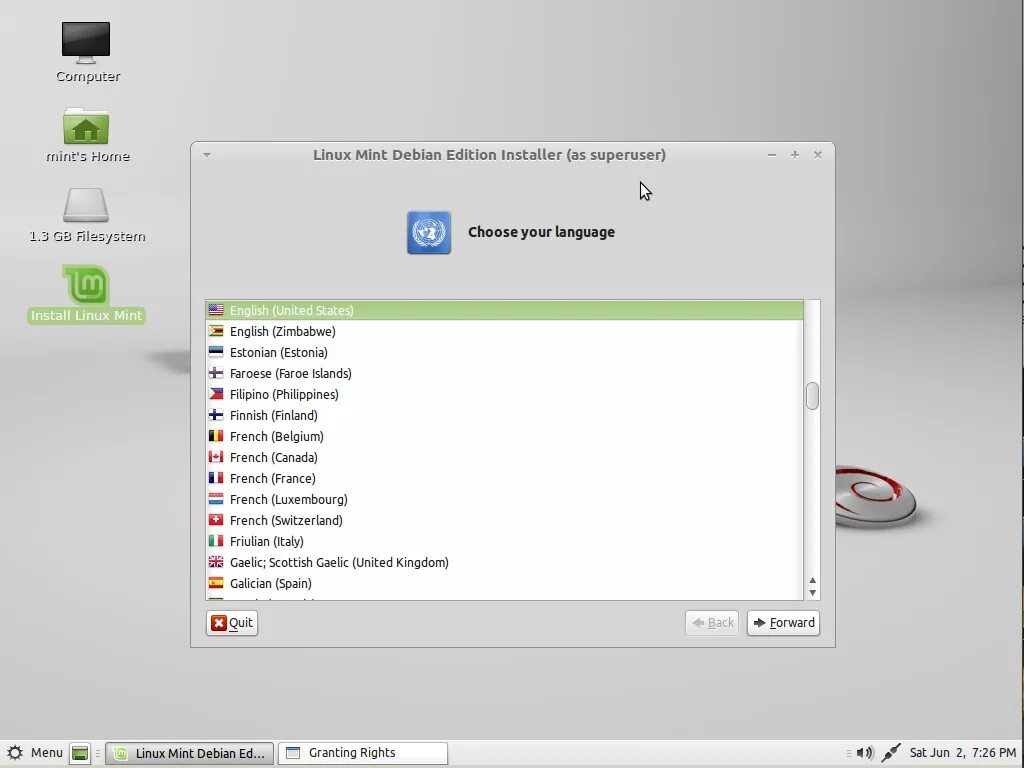Click the scrollbar down arrow
This screenshot has width=1024, height=768.
pyautogui.click(x=812, y=592)
